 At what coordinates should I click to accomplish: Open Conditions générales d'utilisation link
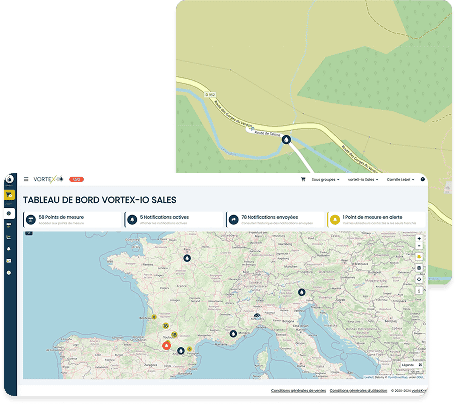coord(358,391)
